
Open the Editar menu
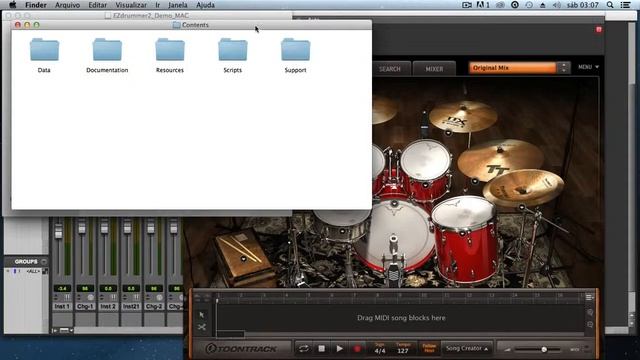pyautogui.click(x=98, y=5)
